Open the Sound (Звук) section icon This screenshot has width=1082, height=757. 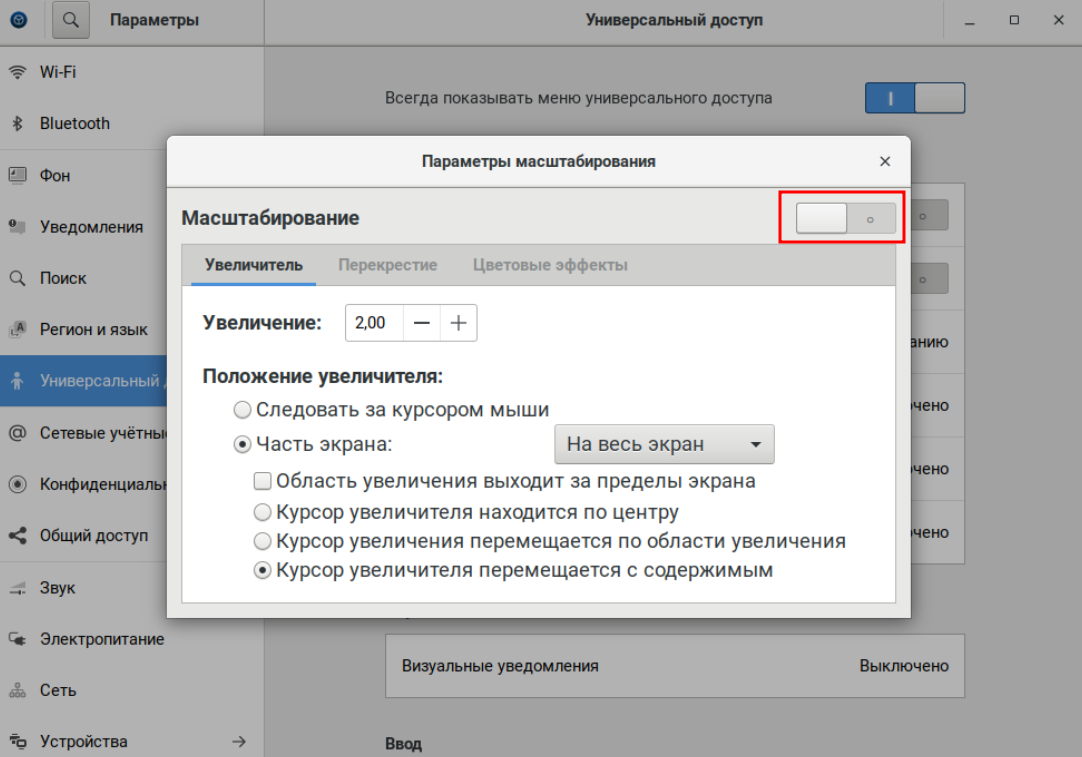coord(17,587)
